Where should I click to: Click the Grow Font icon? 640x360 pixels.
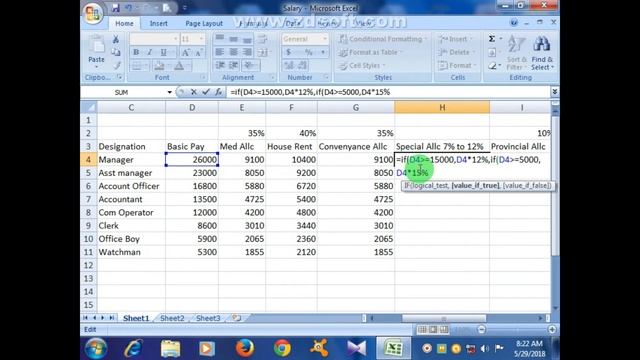tap(186, 52)
